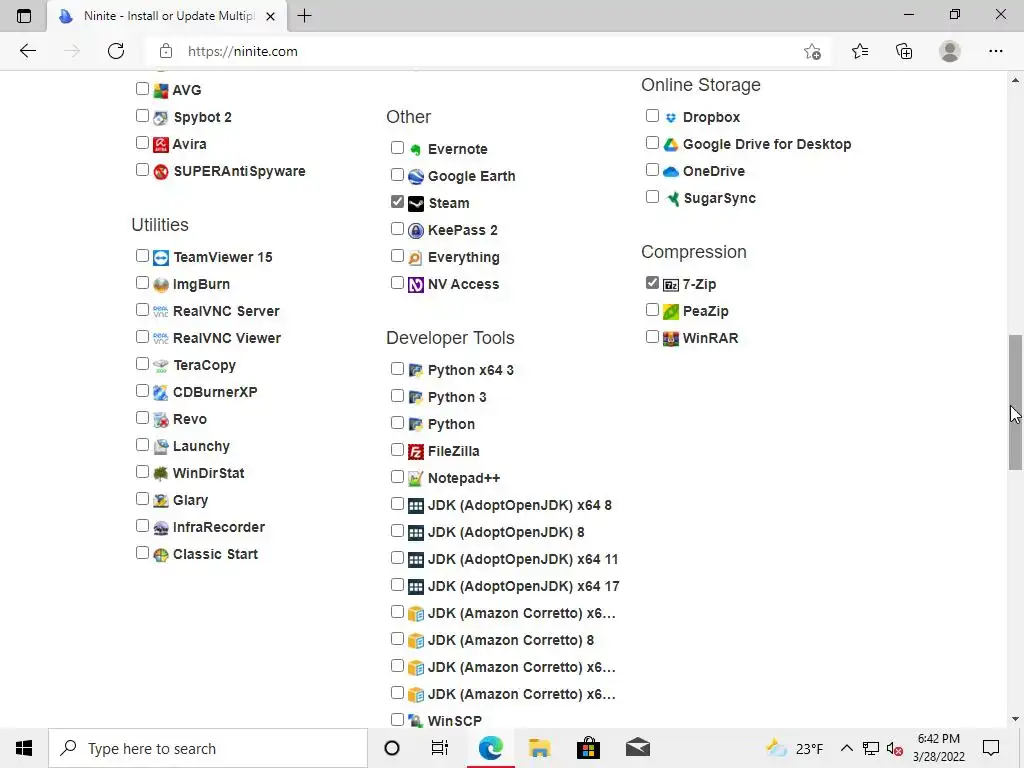Screen dimensions: 1024x768
Task: Open the Favorites list button
Action: pos(859,52)
